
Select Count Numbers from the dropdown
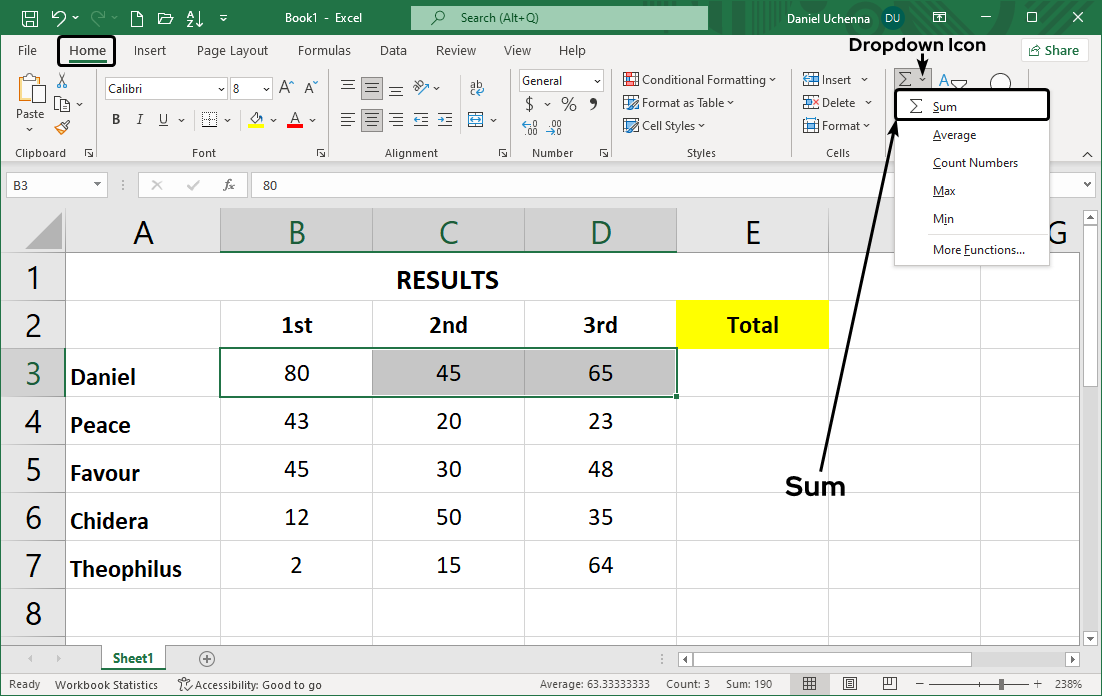coord(975,162)
